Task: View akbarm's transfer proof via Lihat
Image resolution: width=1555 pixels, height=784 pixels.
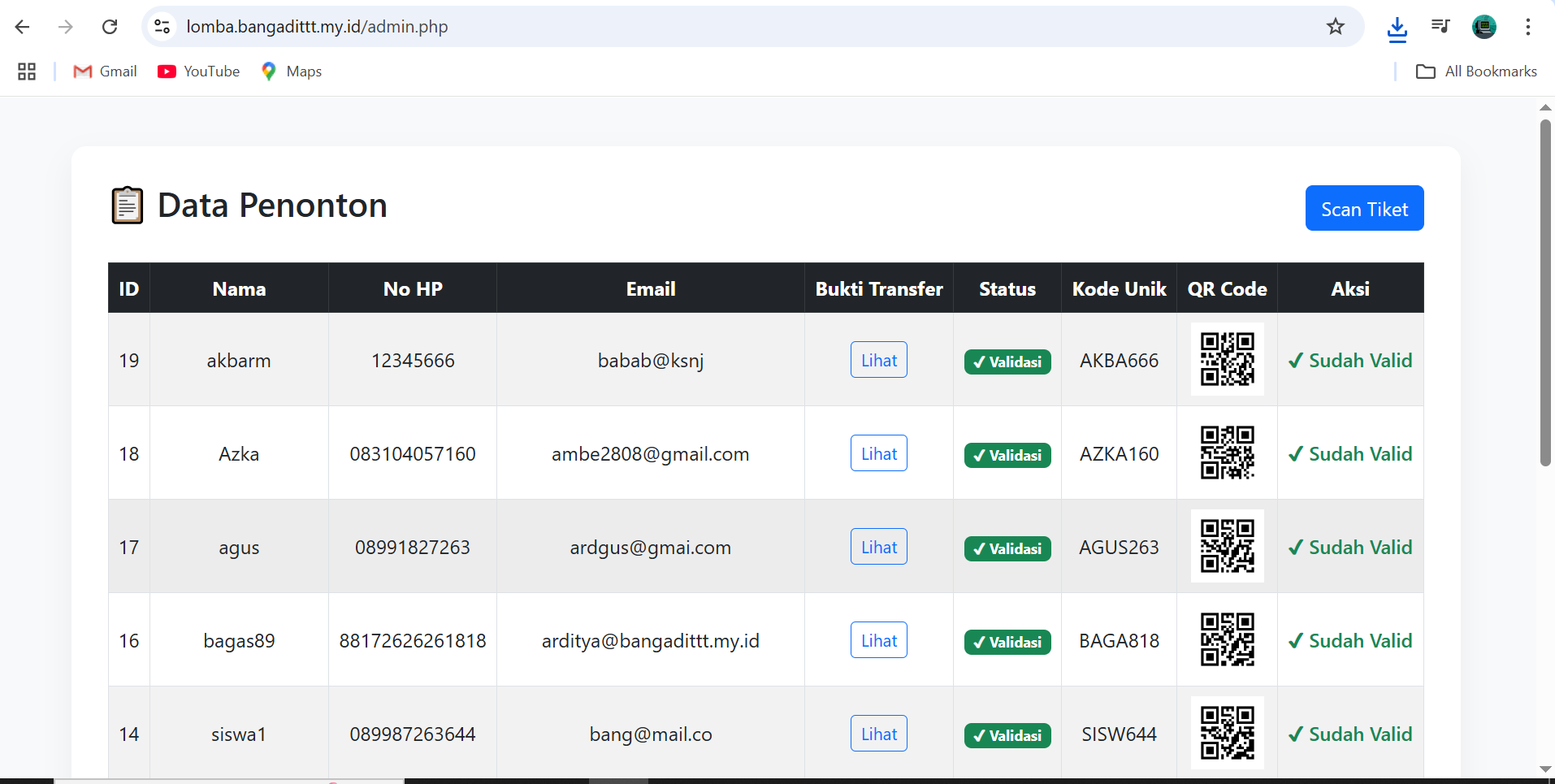Action: click(878, 360)
